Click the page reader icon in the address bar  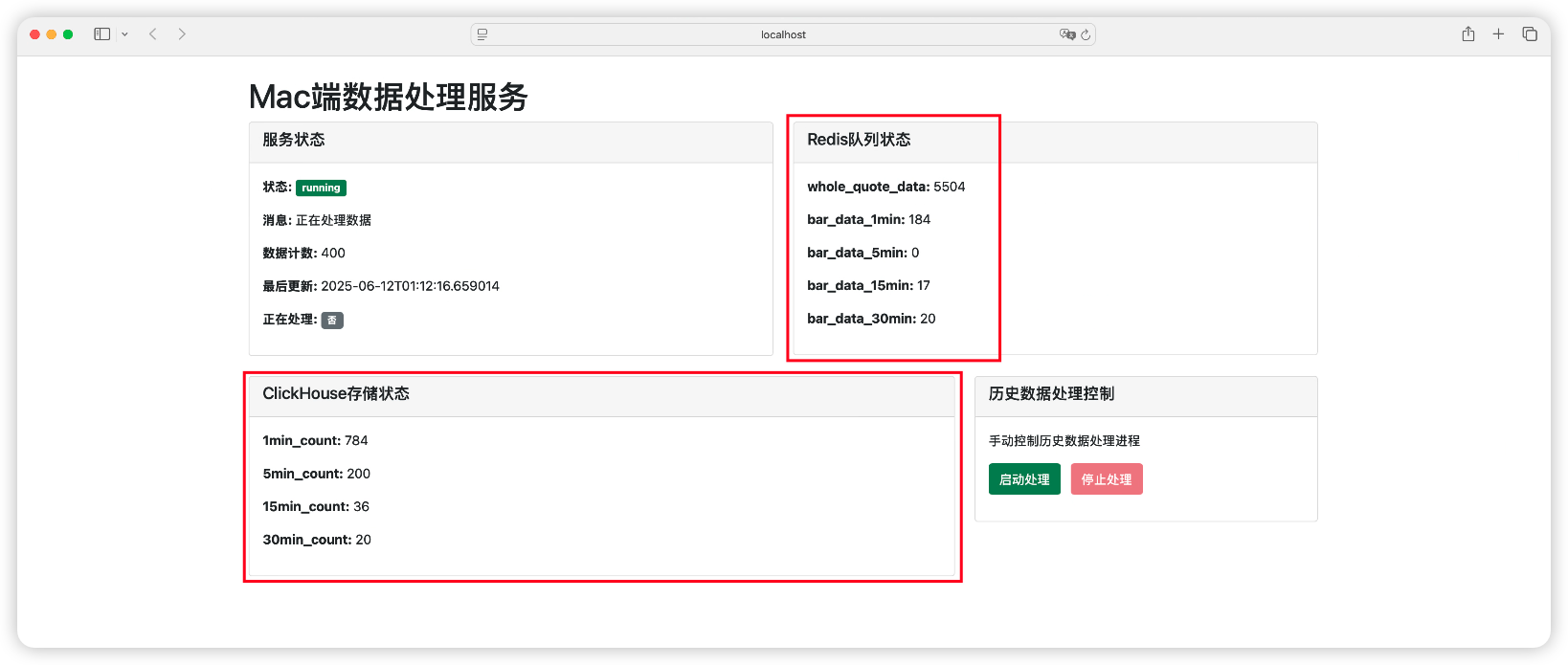pyautogui.click(x=482, y=34)
